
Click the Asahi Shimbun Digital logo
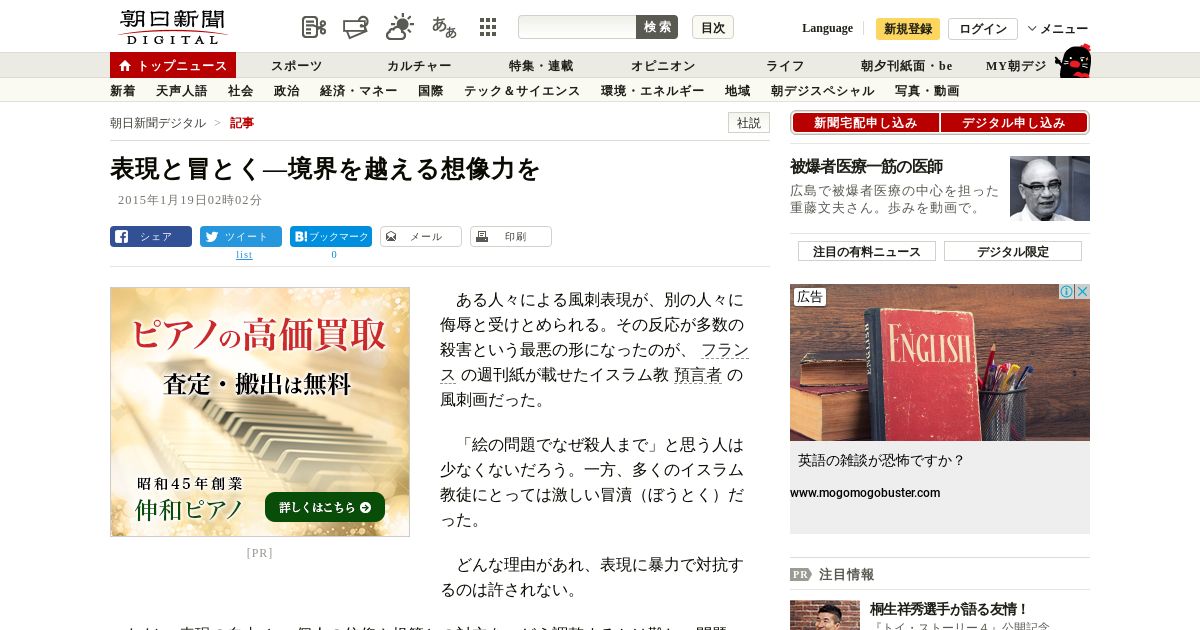point(172,27)
